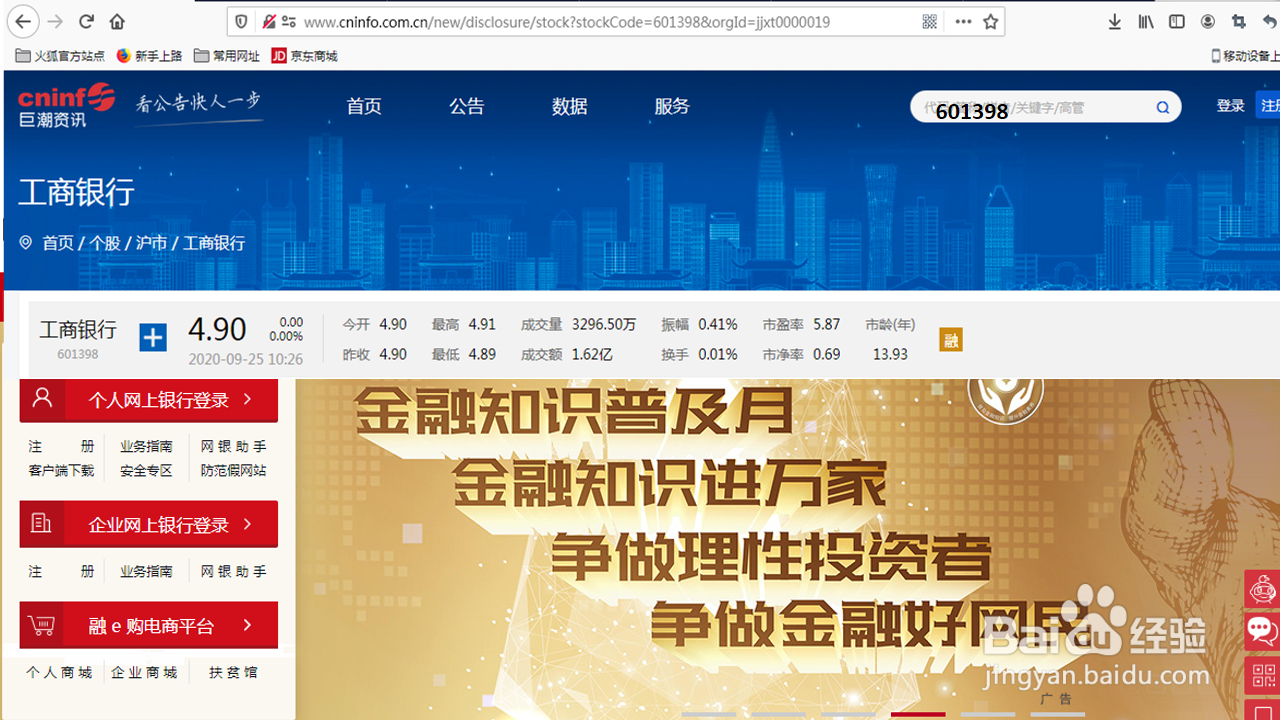
Task: Select the last banner slide indicator
Action: [1057, 714]
